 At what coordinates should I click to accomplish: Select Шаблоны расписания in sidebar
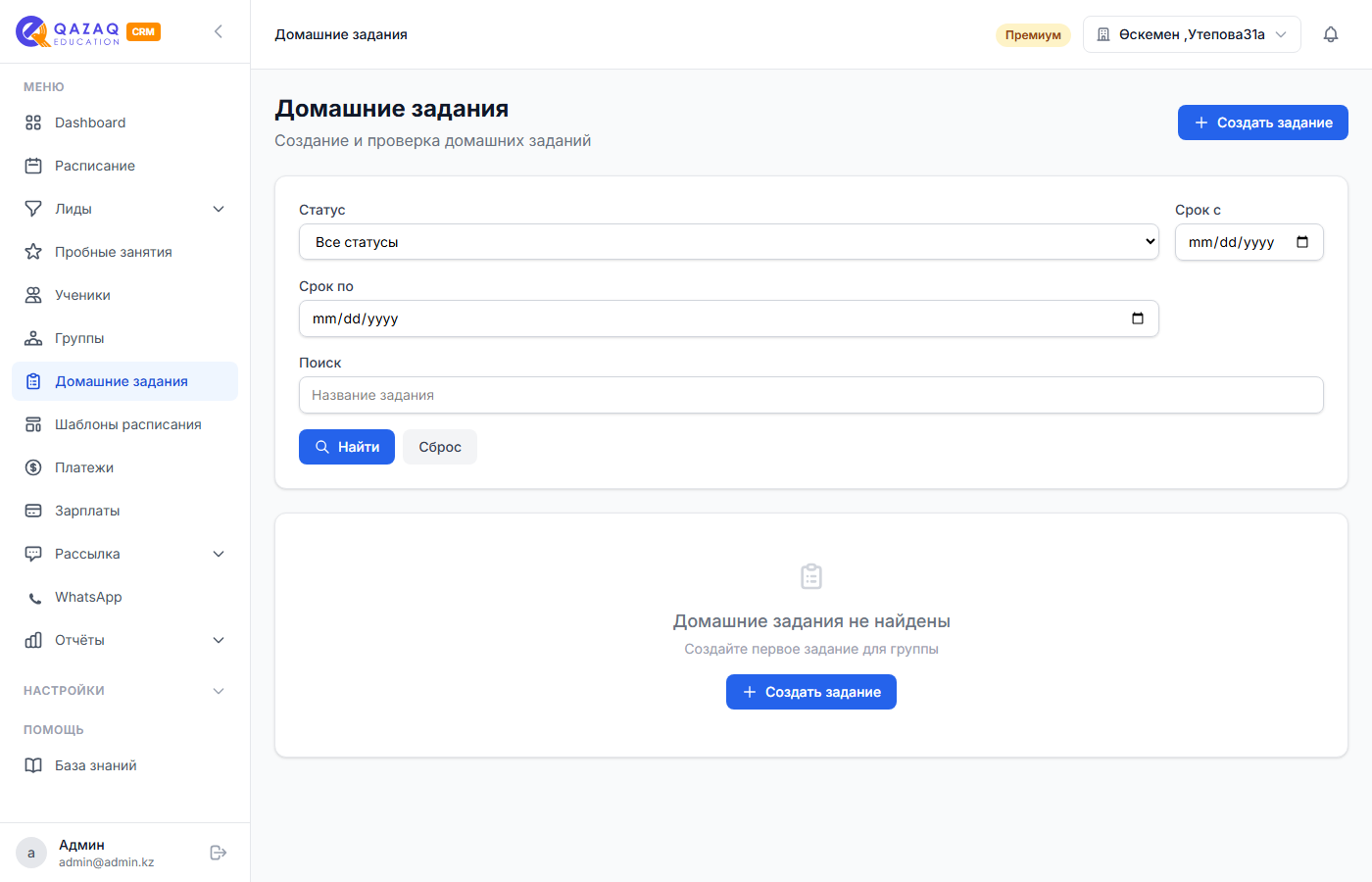124,424
